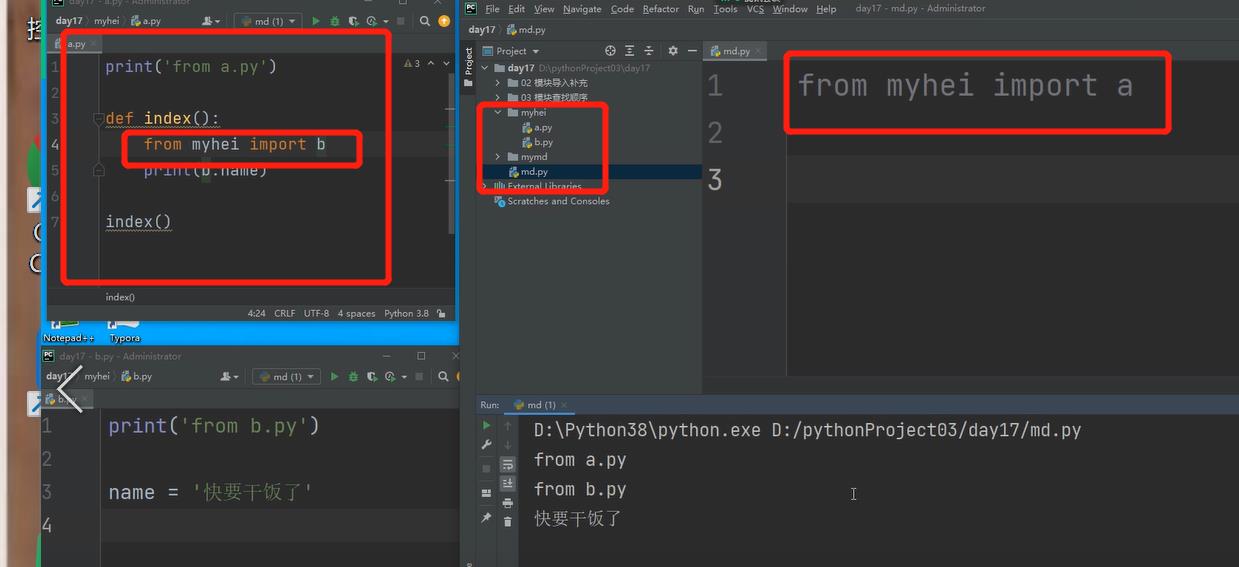1239x567 pixels.
Task: Click index() breadcrumb in a.py window
Action: click(x=120, y=297)
